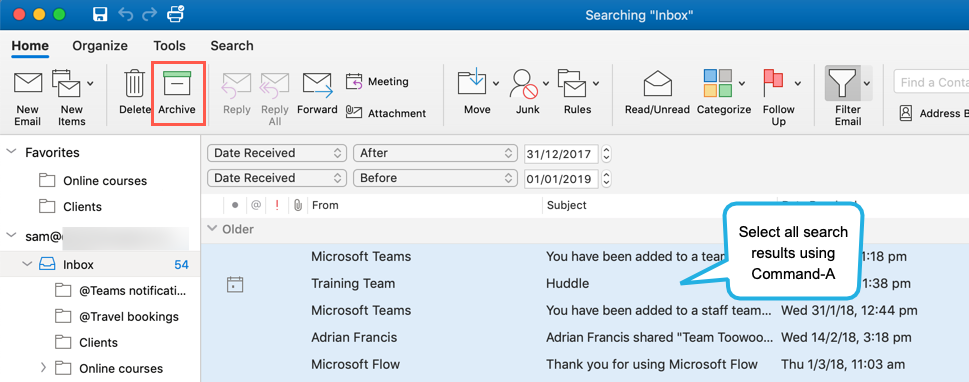Click the 01/01/2019 date field

pos(561,179)
